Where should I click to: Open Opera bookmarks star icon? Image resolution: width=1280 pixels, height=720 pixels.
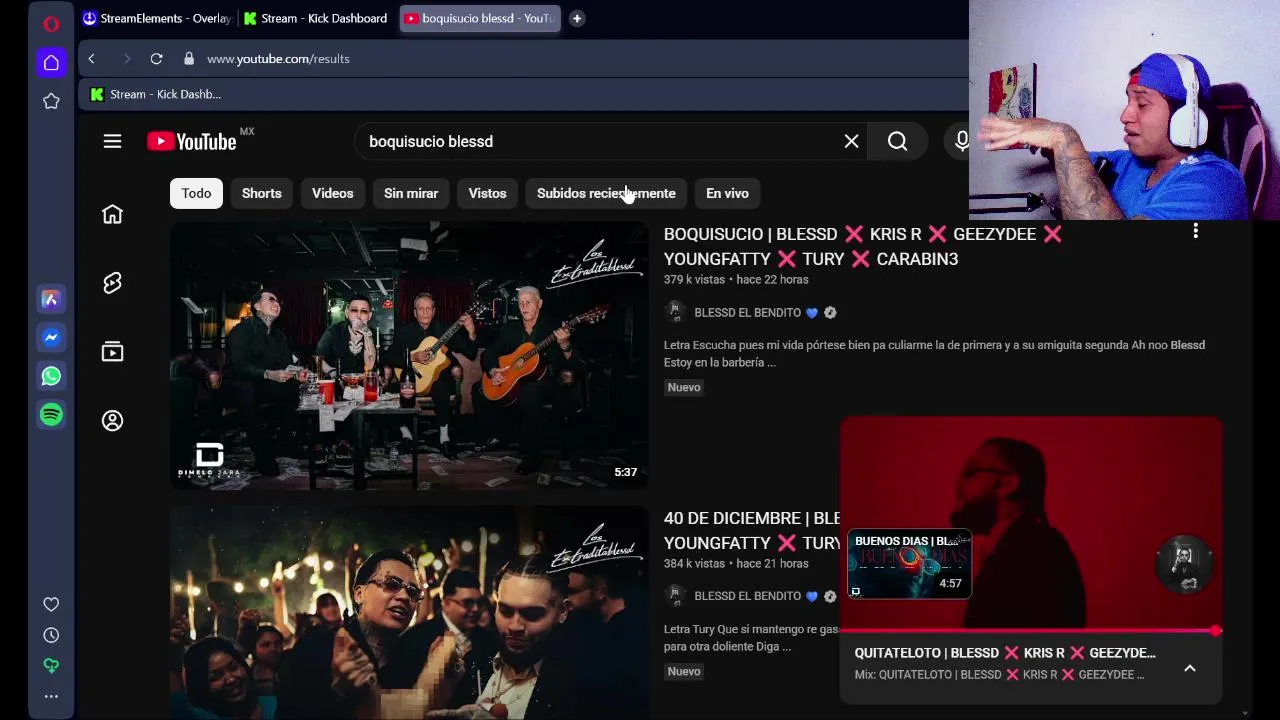point(51,101)
